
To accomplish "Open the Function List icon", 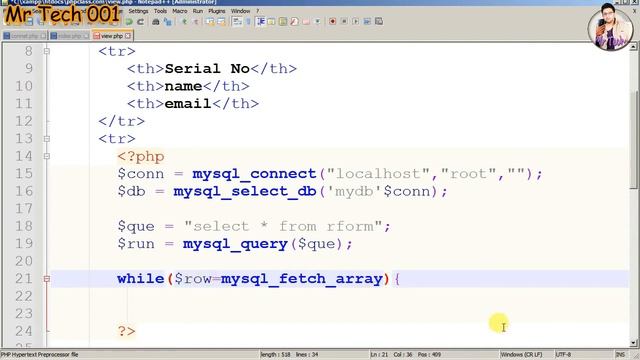I will [x=294, y=22].
